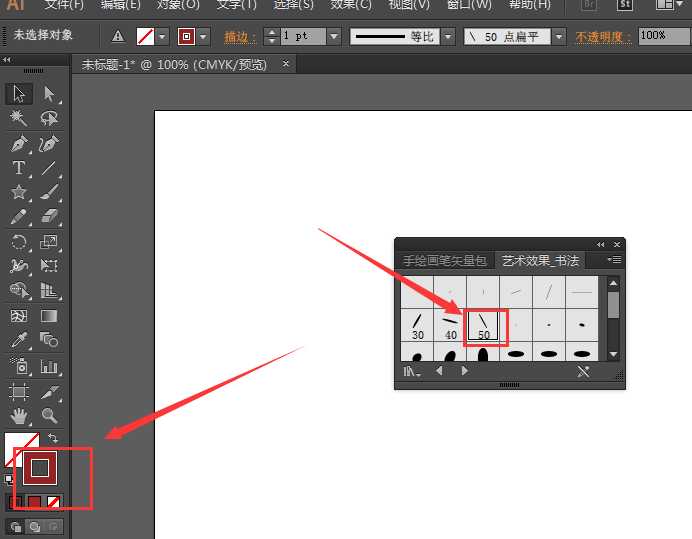Click the dark red stroke swatch
Screen dimensions: 692x539
(39, 467)
